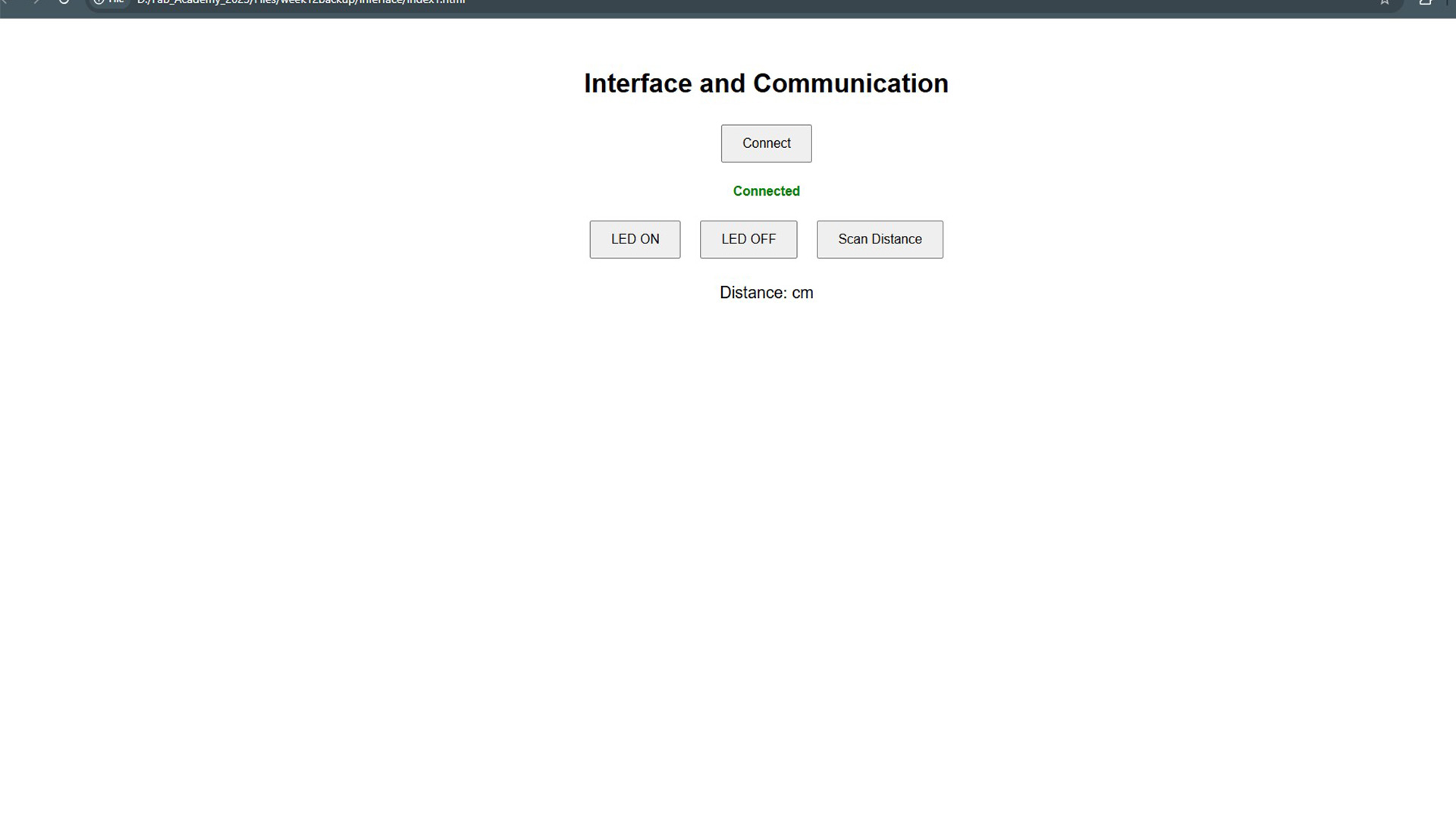Select the green Connected status text
The width and height of the screenshot is (1456, 819).
point(766,191)
